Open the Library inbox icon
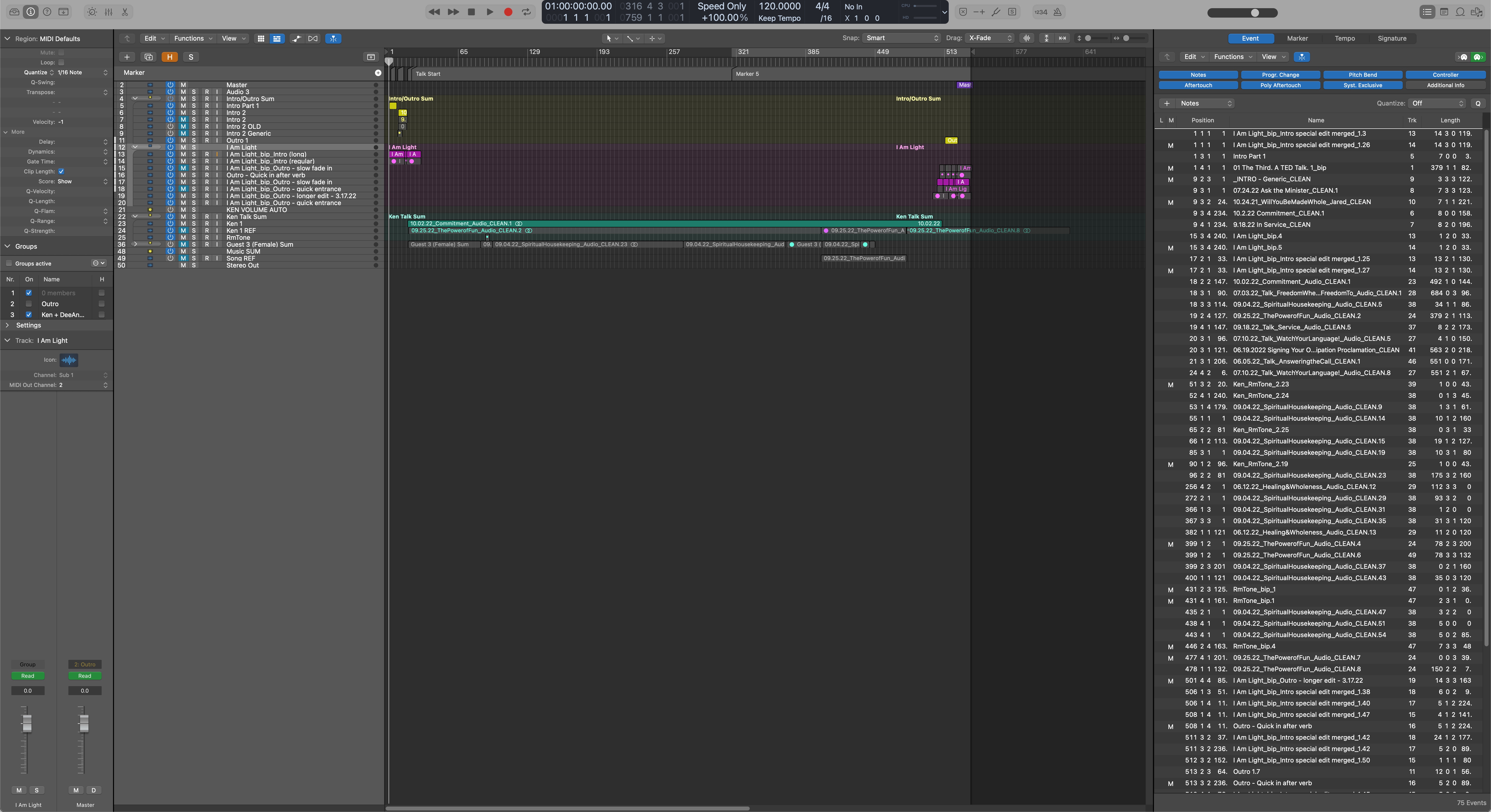Screen dimensions: 1491x812 pos(14,12)
